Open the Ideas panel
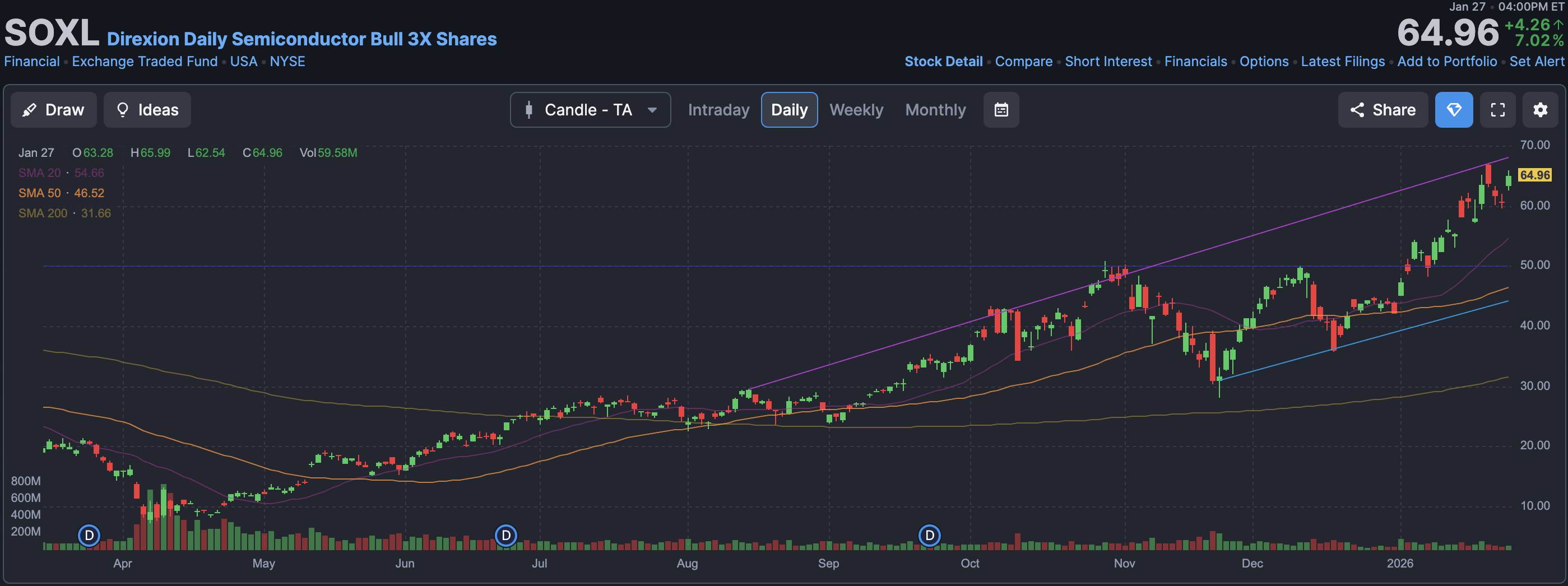Viewport: 1568px width, 586px height. tap(147, 110)
